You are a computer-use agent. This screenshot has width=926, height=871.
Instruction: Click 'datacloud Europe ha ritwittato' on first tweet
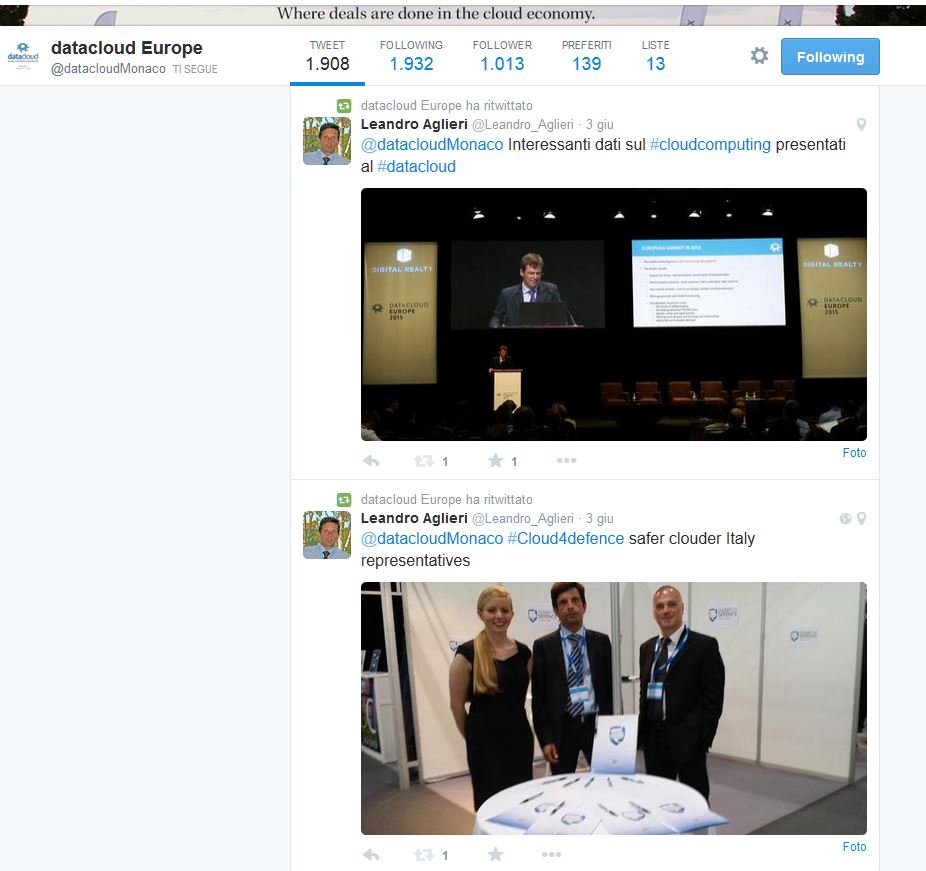coord(446,106)
